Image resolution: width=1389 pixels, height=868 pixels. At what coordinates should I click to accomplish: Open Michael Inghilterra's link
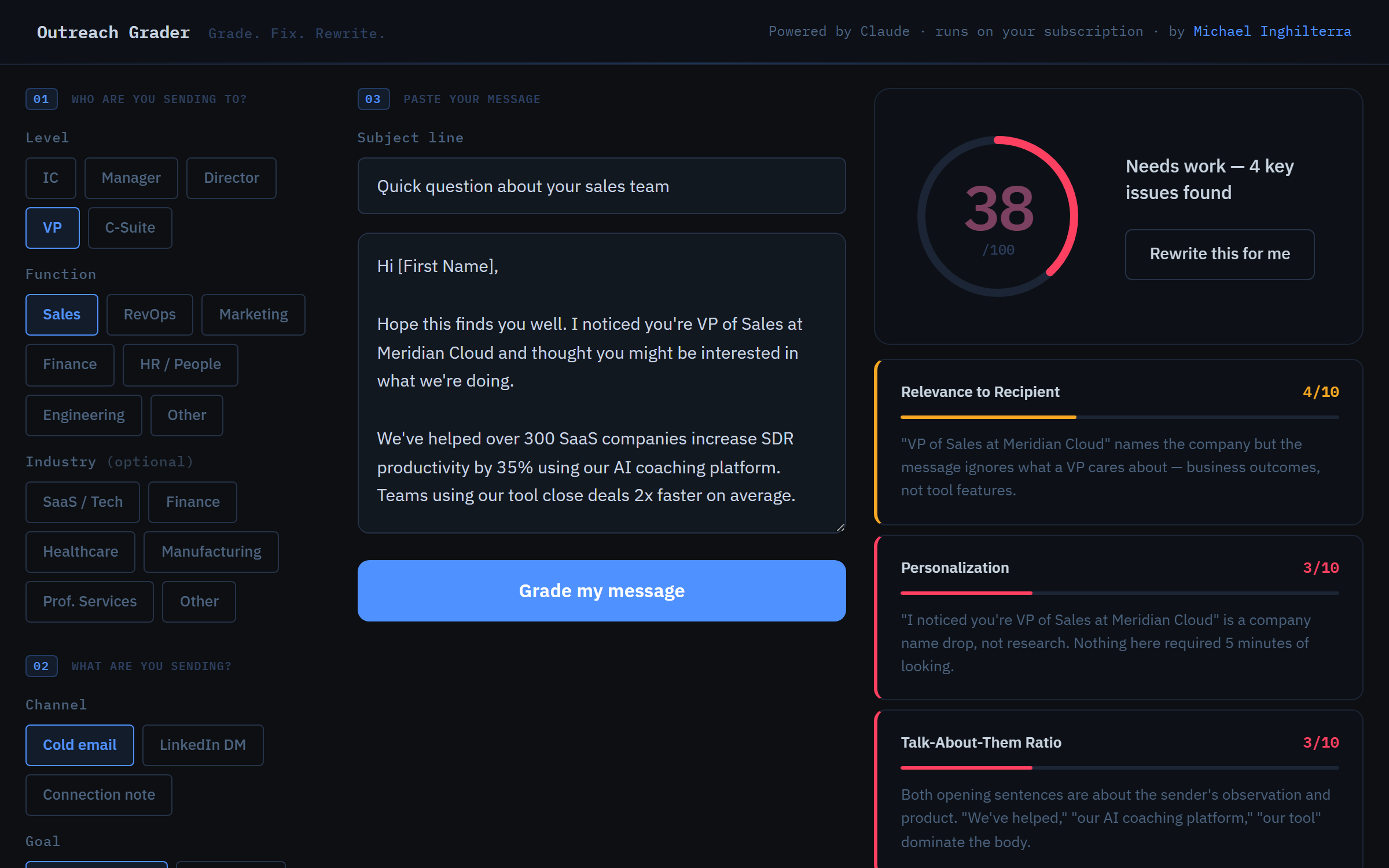coord(1272,31)
